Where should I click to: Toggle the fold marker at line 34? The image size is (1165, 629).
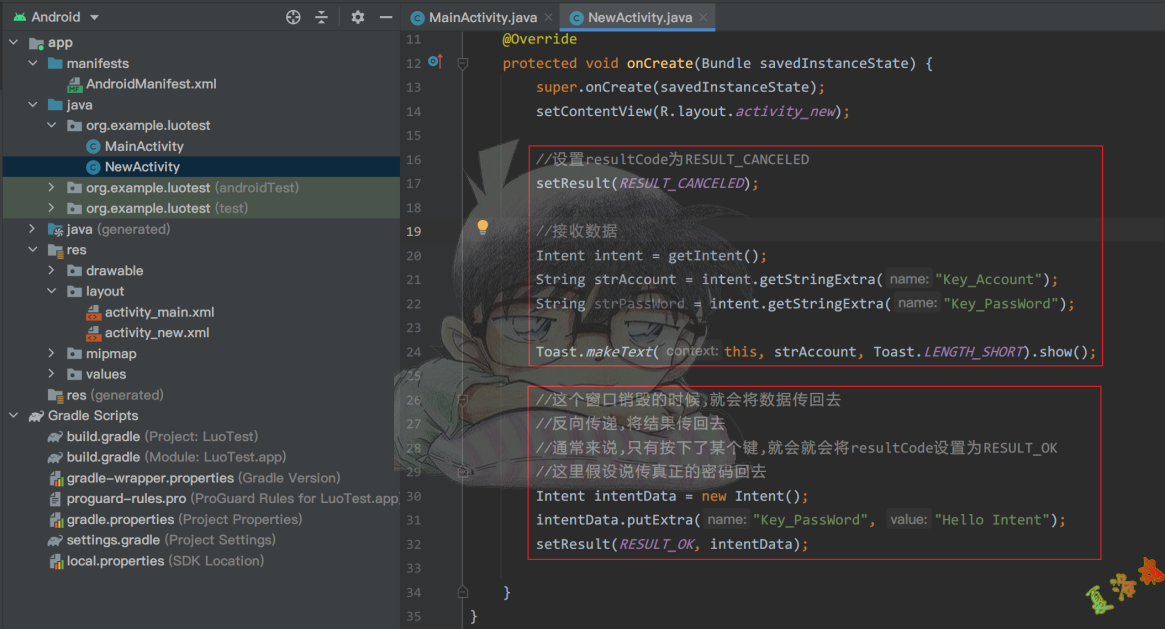(x=463, y=592)
